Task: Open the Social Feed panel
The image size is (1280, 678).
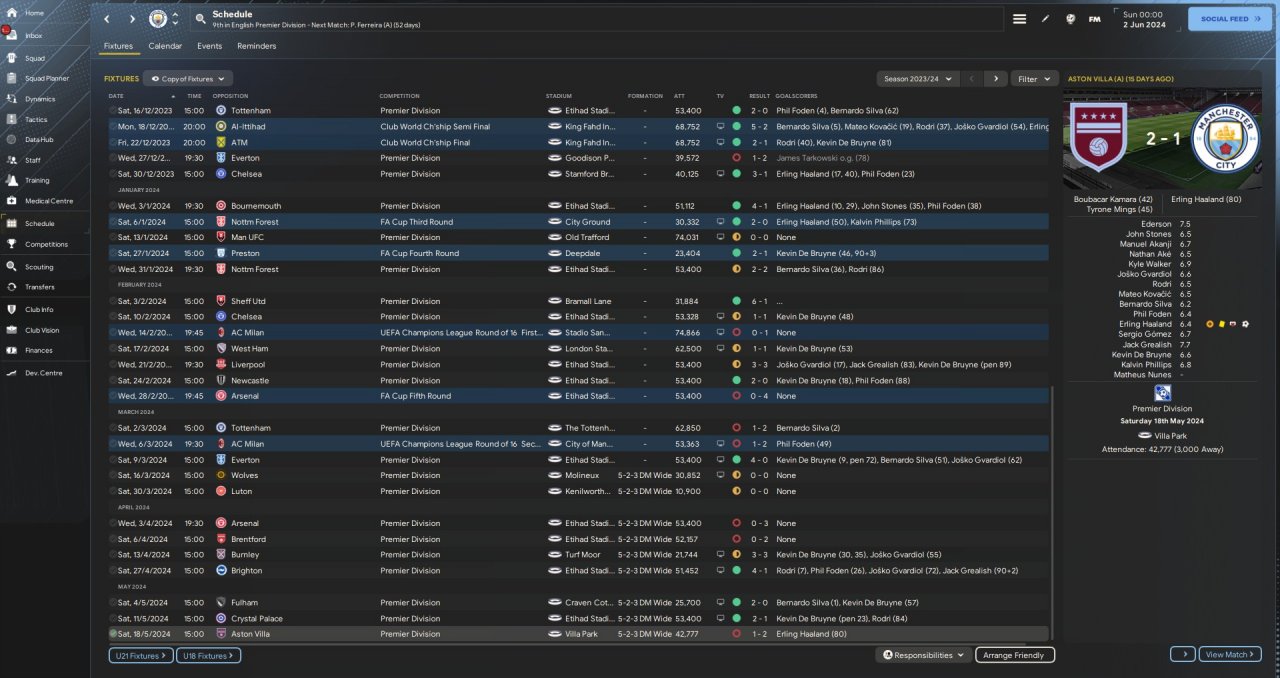Action: coord(1230,19)
